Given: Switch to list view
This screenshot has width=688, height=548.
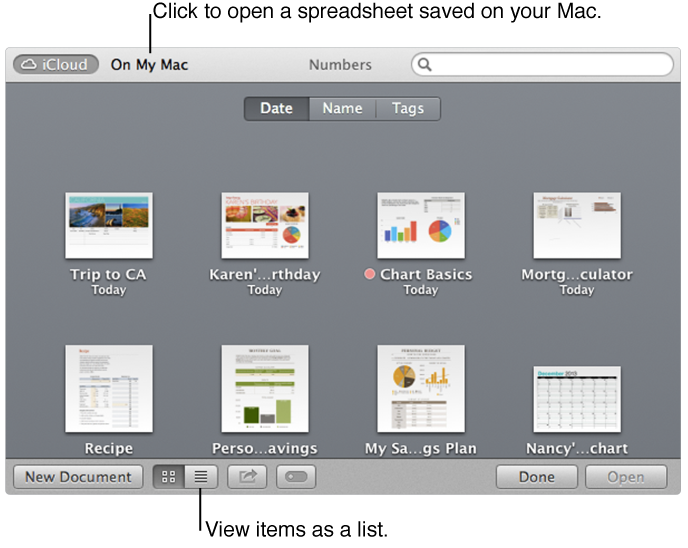Looking at the screenshot, I should tap(201, 477).
